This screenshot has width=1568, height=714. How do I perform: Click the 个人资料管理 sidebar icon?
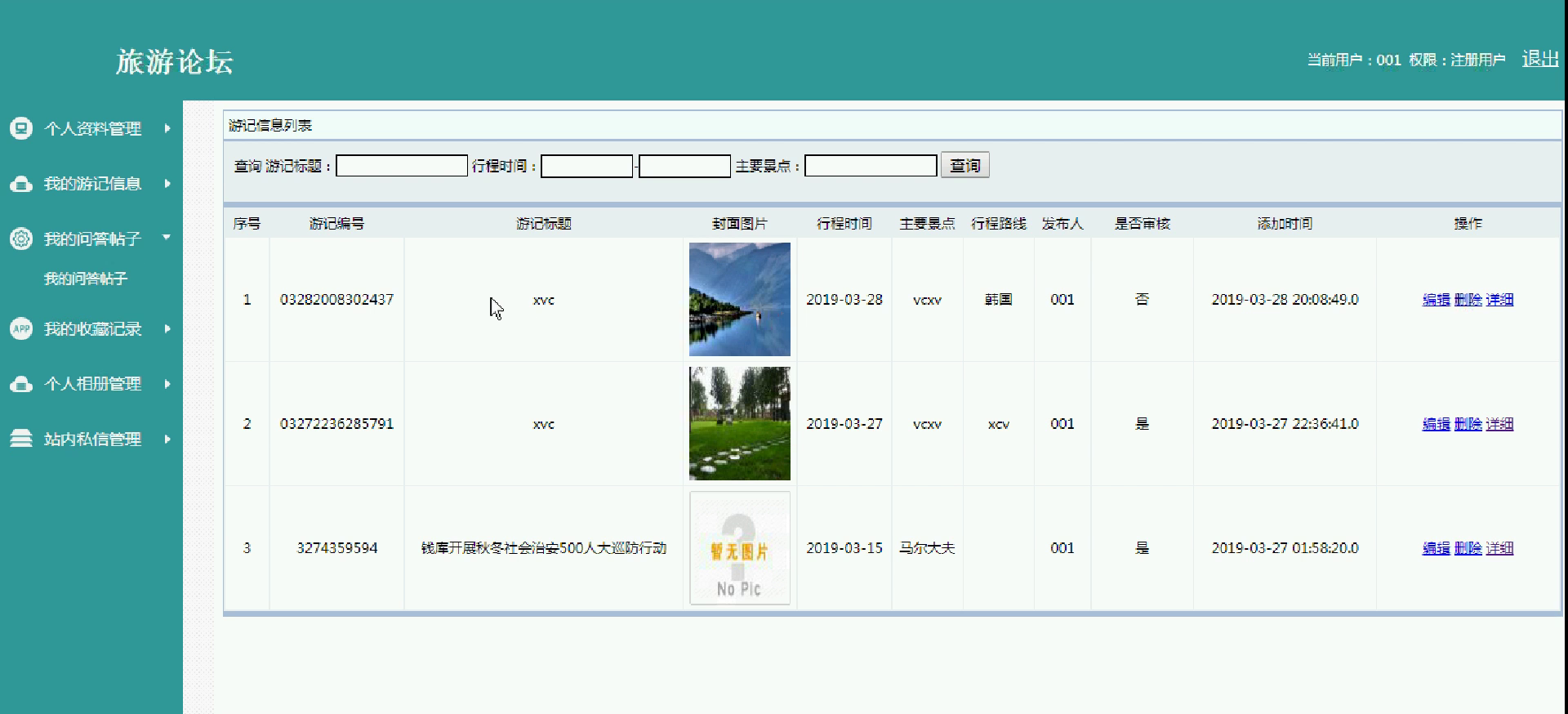coord(21,128)
